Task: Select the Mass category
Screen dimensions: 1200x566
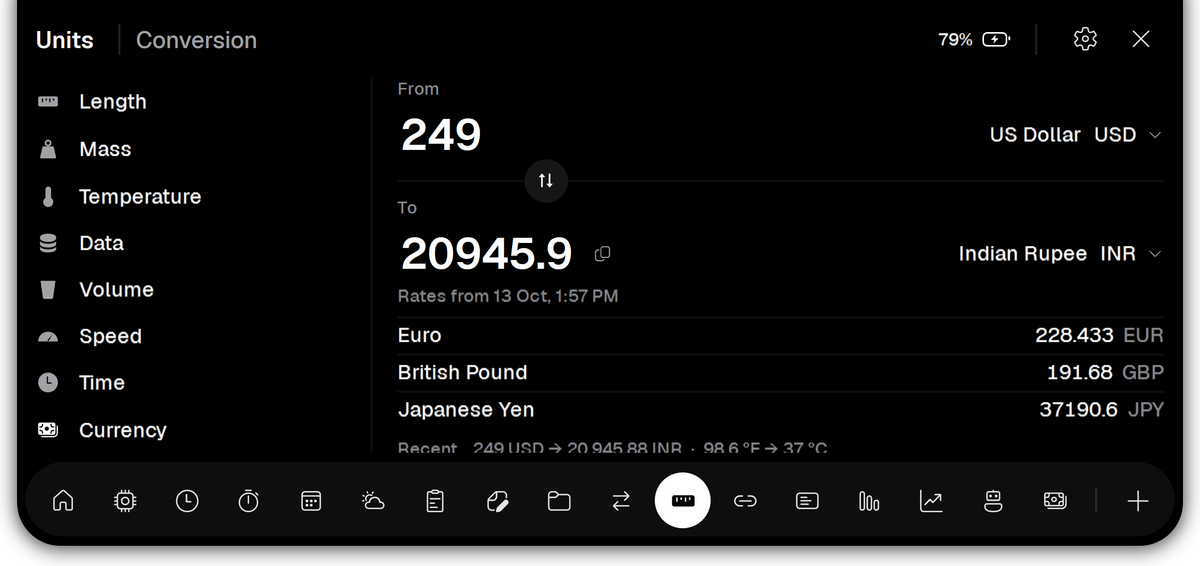Action: 85,149
